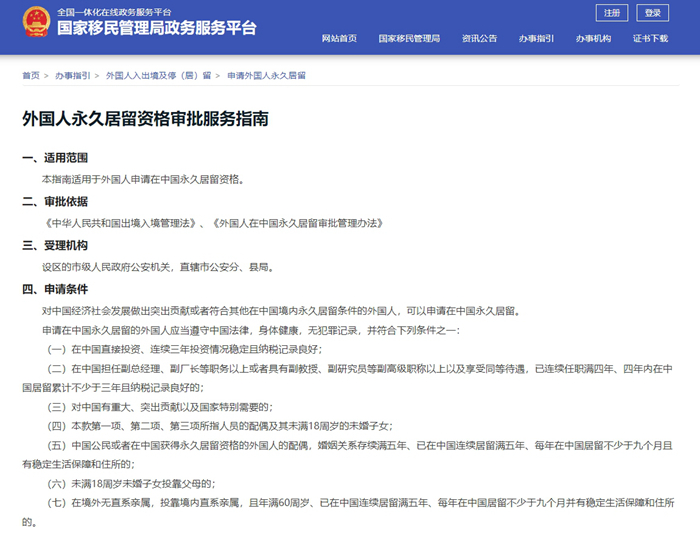
Task: Click the 一、适用范围 section heading
Action: coord(55,158)
